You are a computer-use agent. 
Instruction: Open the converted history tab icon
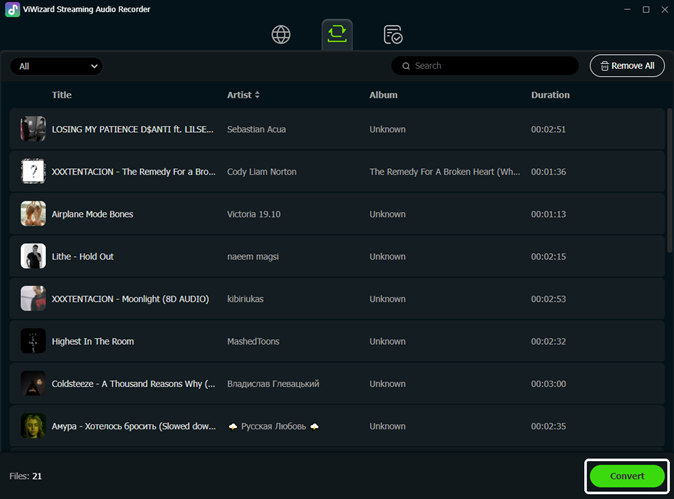(393, 35)
